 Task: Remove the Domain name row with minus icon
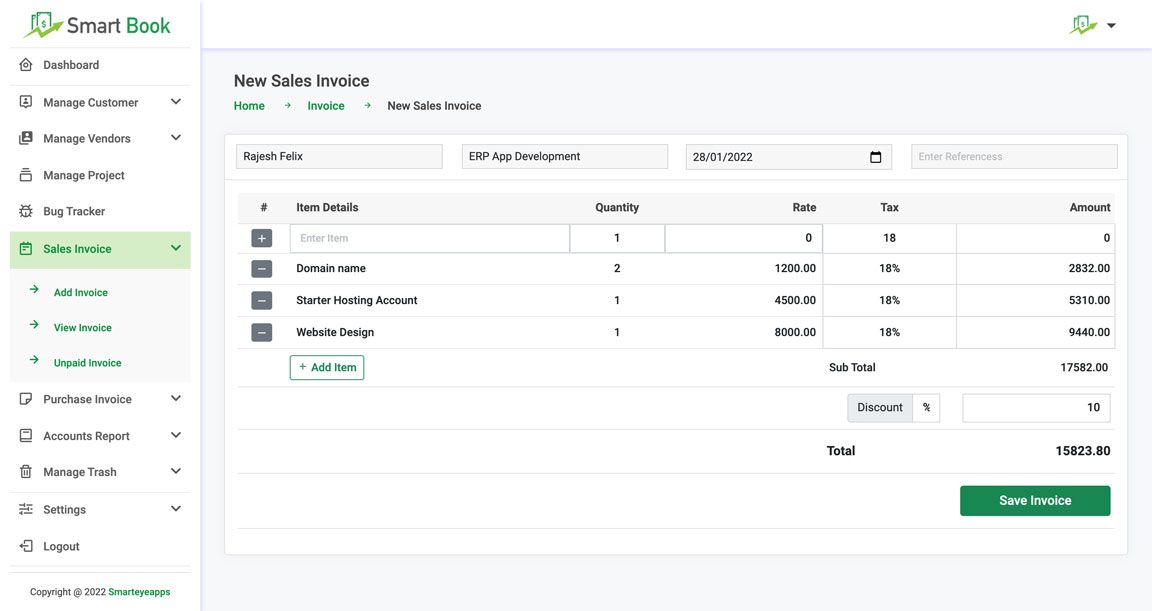coord(262,269)
